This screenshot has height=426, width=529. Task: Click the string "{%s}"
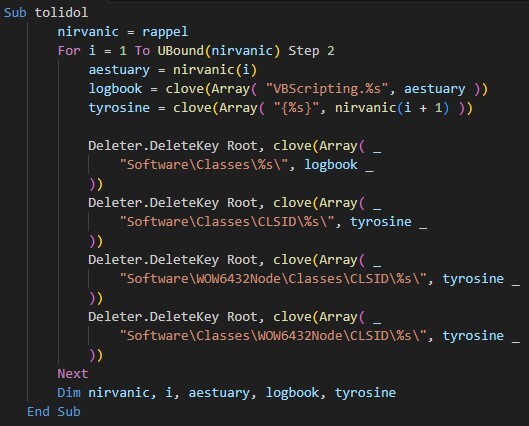point(296,108)
